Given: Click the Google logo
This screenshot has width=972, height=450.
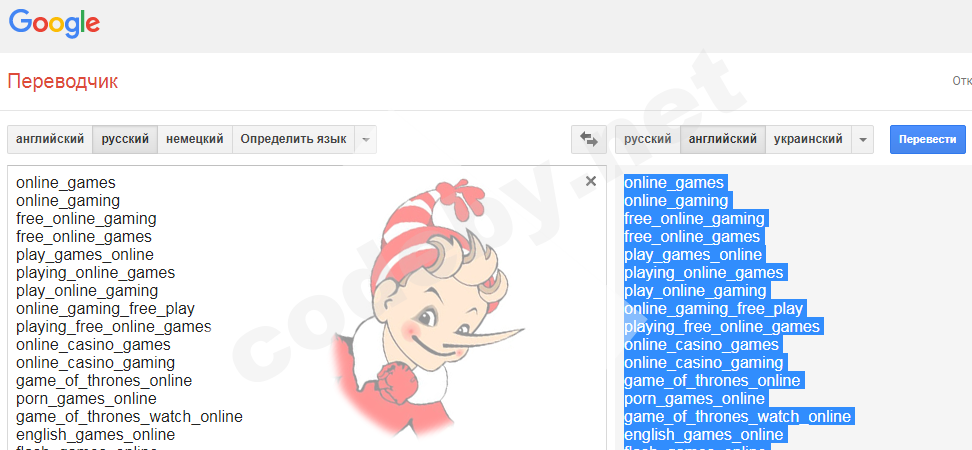Looking at the screenshot, I should pyautogui.click(x=54, y=24).
